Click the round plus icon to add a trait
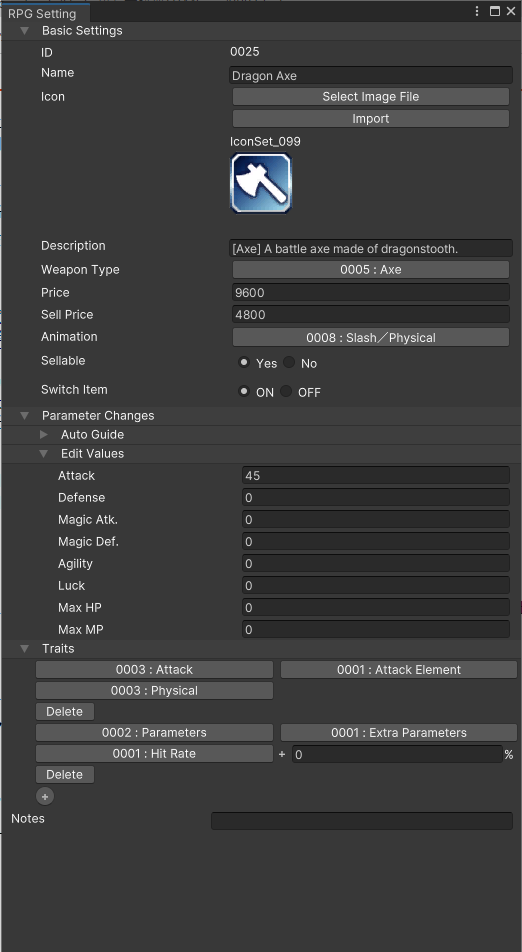This screenshot has height=952, width=522. 45,796
